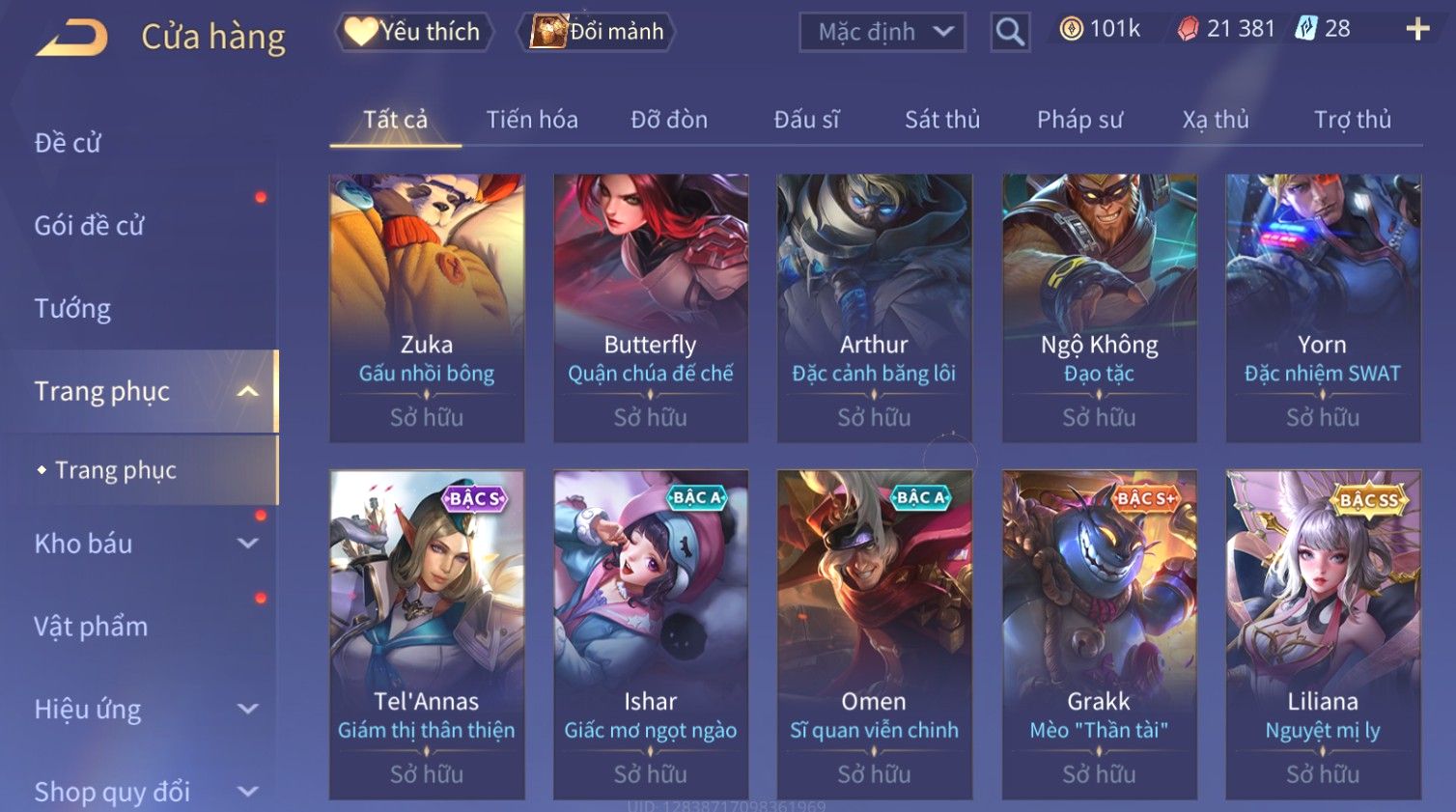1456x812 pixels.
Task: Select Liliana Nguyệt mị ly skin card
Action: [x=1323, y=634]
